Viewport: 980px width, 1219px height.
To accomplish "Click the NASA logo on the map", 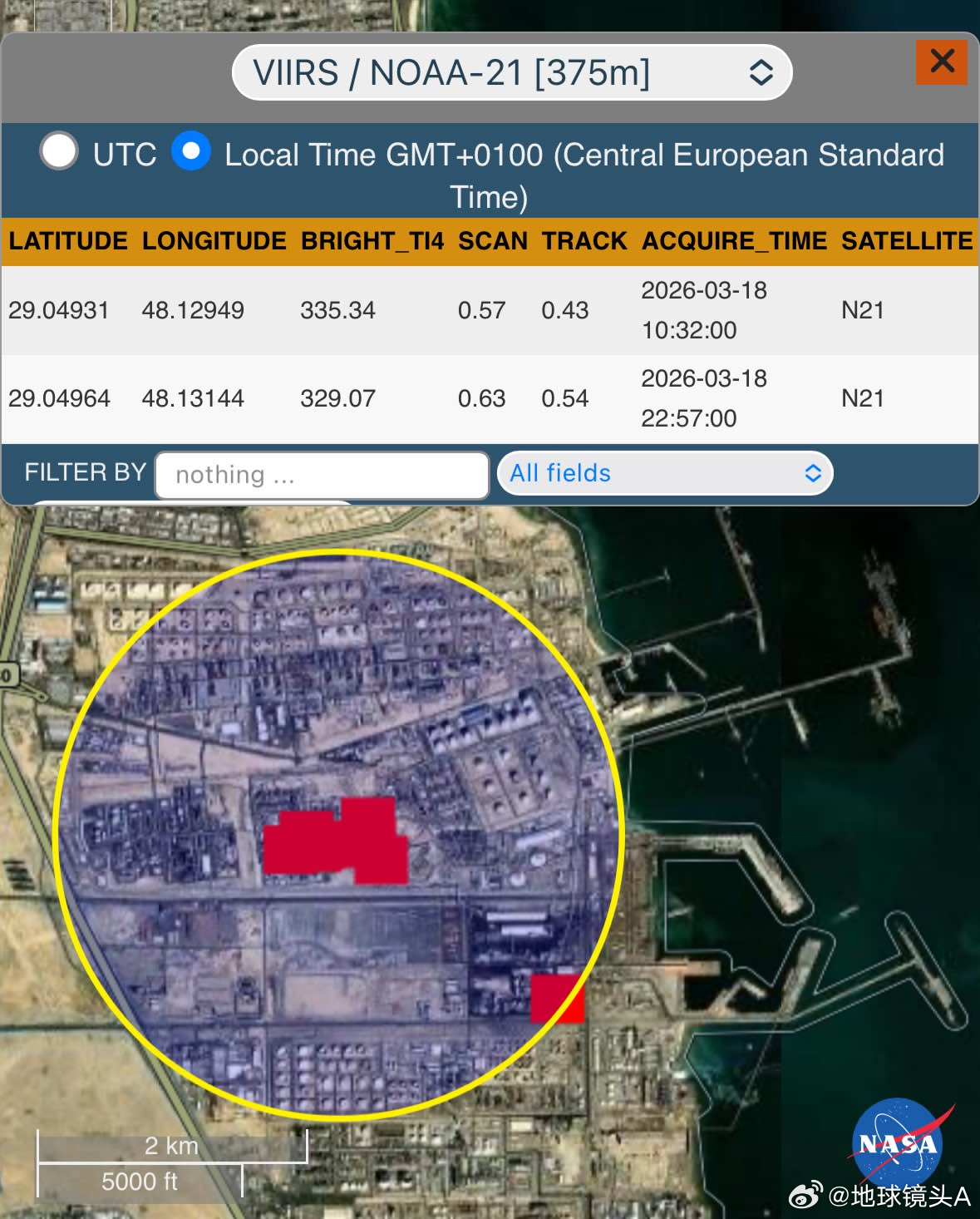I will click(x=899, y=1143).
